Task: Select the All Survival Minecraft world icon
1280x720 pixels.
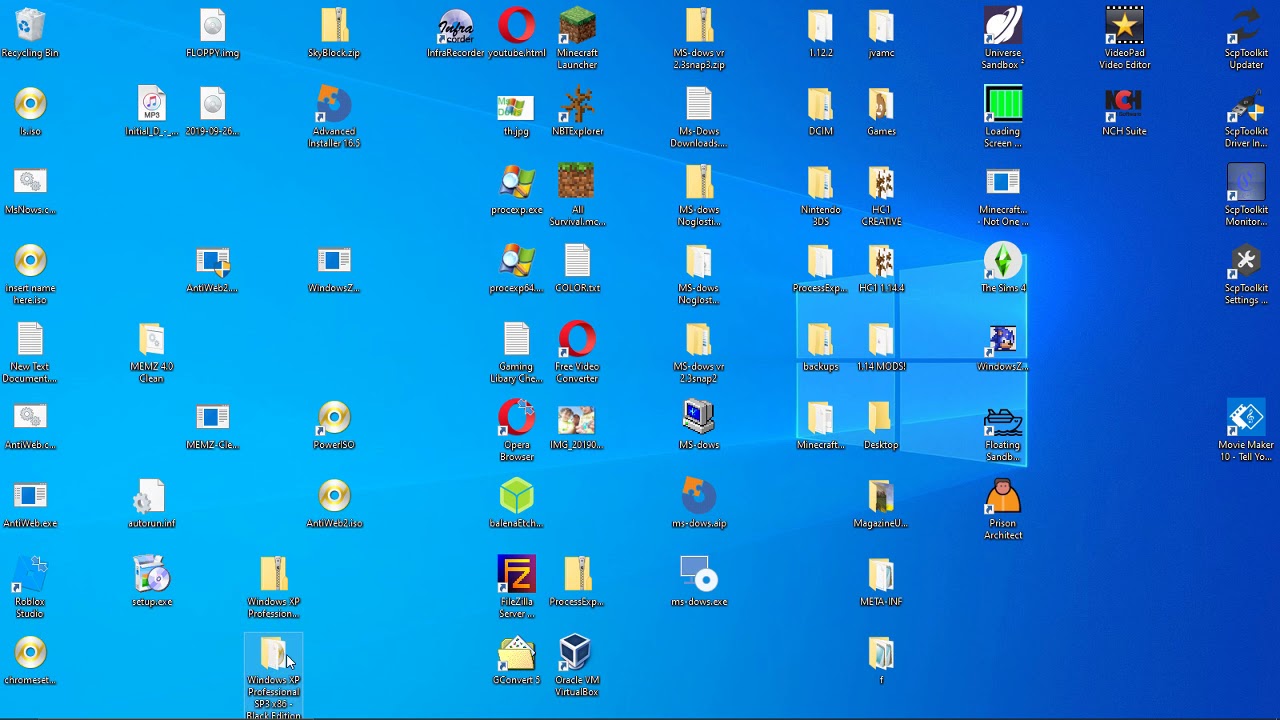Action: pos(577,182)
